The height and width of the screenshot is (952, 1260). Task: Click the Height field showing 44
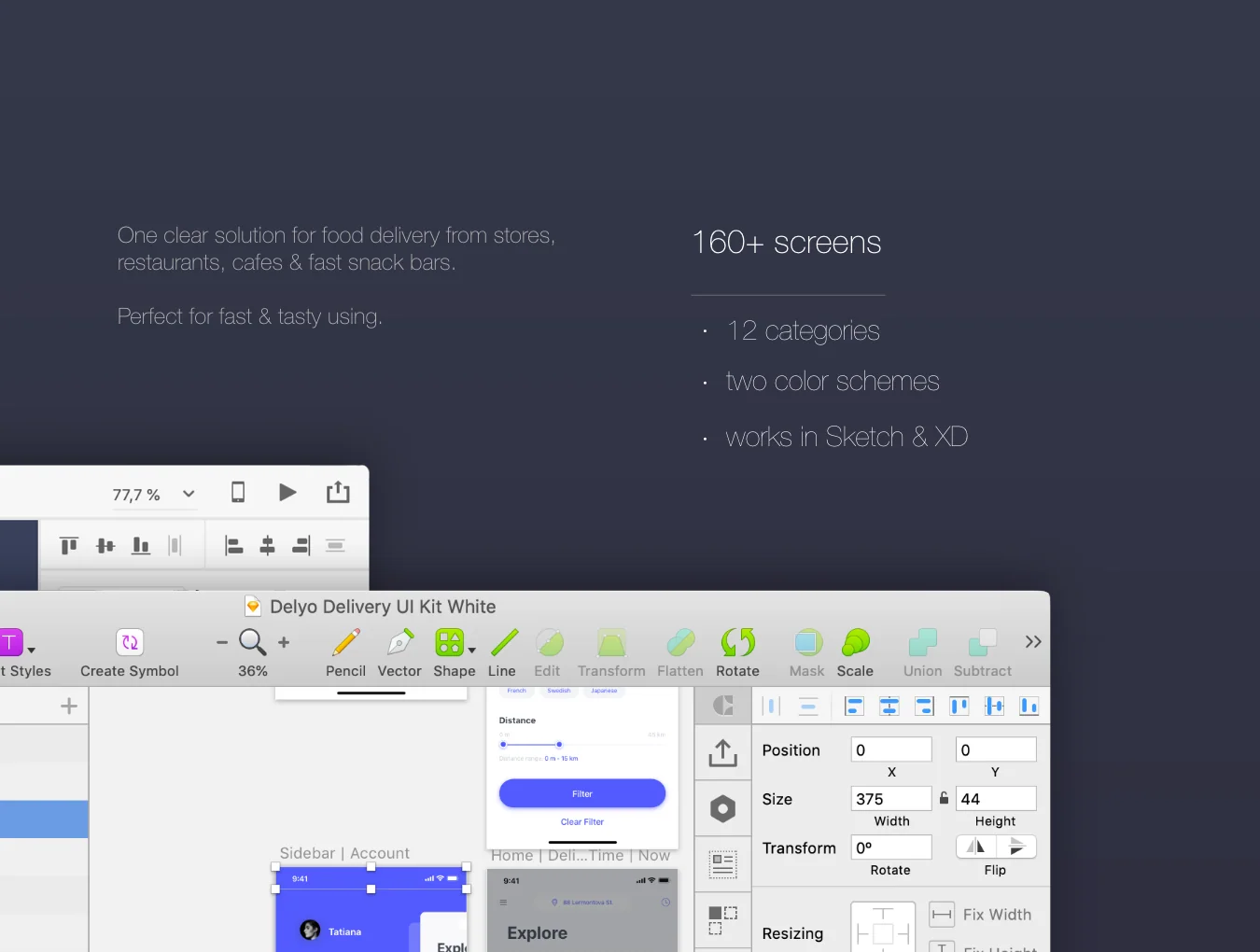tap(996, 798)
